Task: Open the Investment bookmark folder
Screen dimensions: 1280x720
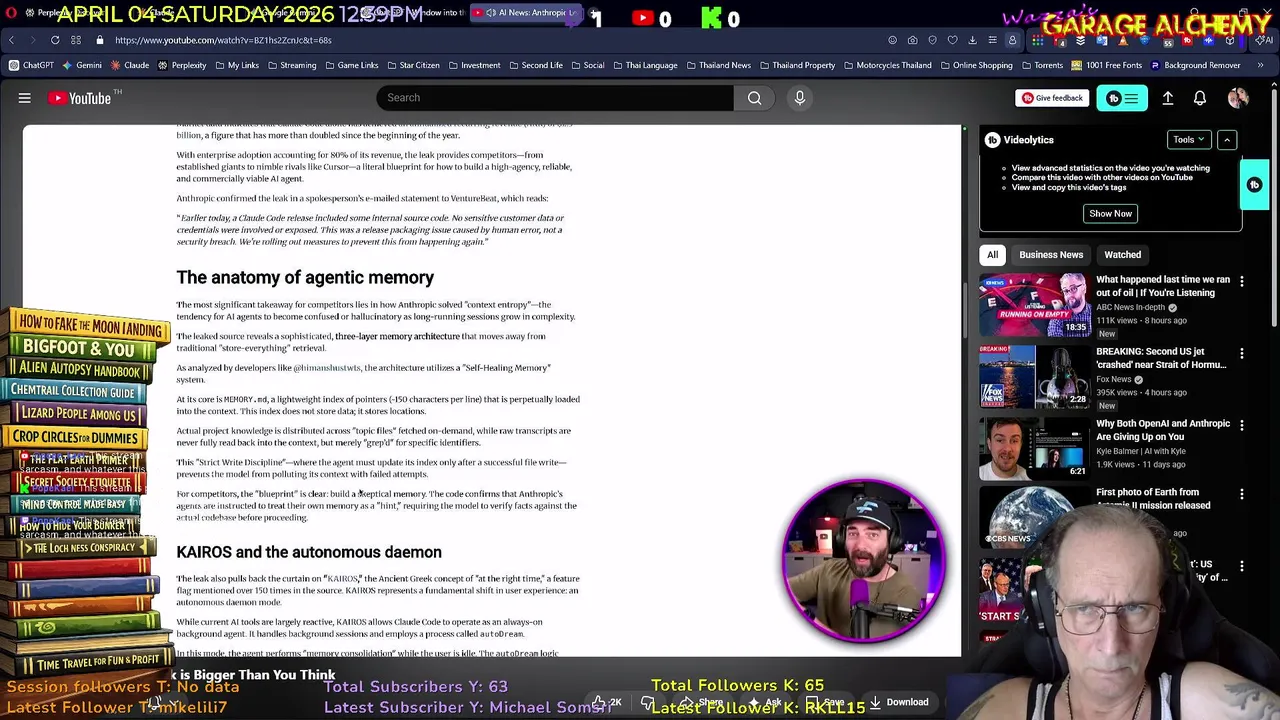Action: [473, 65]
